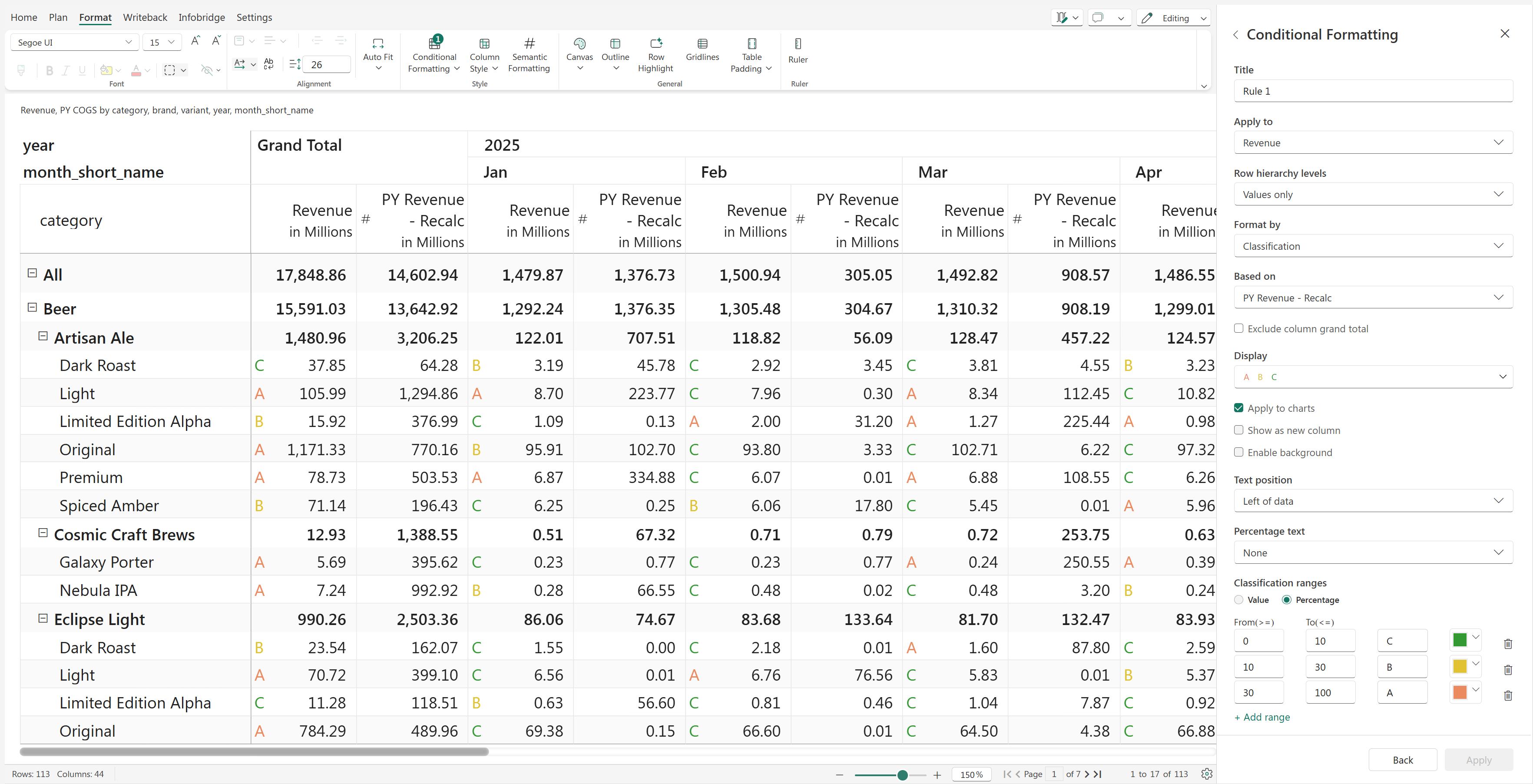Click the Title input field
Viewport: 1533px width, 784px height.
point(1372,91)
